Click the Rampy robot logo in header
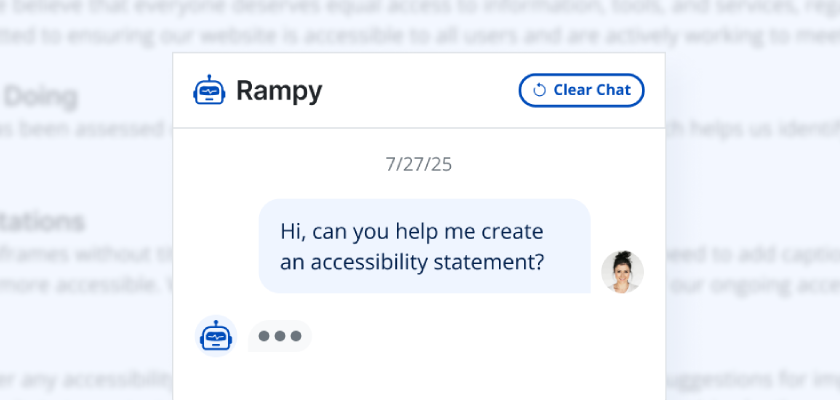Viewport: 840px width, 400px height. pyautogui.click(x=209, y=91)
